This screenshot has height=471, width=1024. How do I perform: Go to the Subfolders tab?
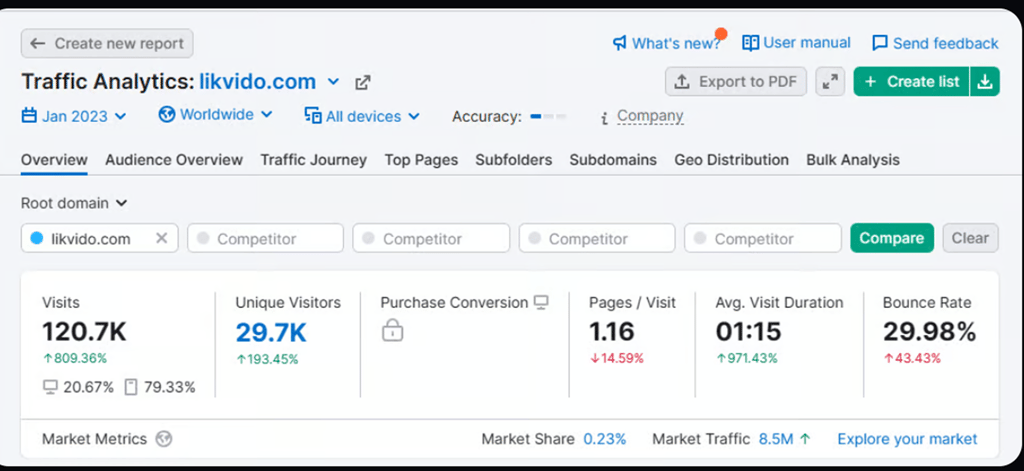[x=514, y=160]
